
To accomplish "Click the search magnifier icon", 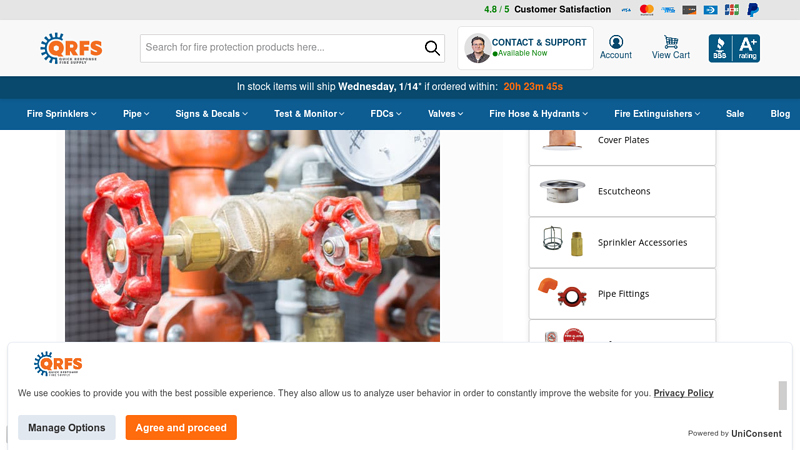I will point(432,48).
